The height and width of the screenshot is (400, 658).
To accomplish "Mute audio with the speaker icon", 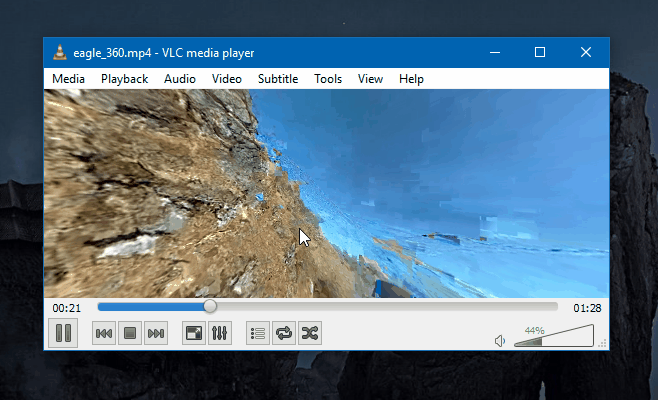I will tap(499, 341).
